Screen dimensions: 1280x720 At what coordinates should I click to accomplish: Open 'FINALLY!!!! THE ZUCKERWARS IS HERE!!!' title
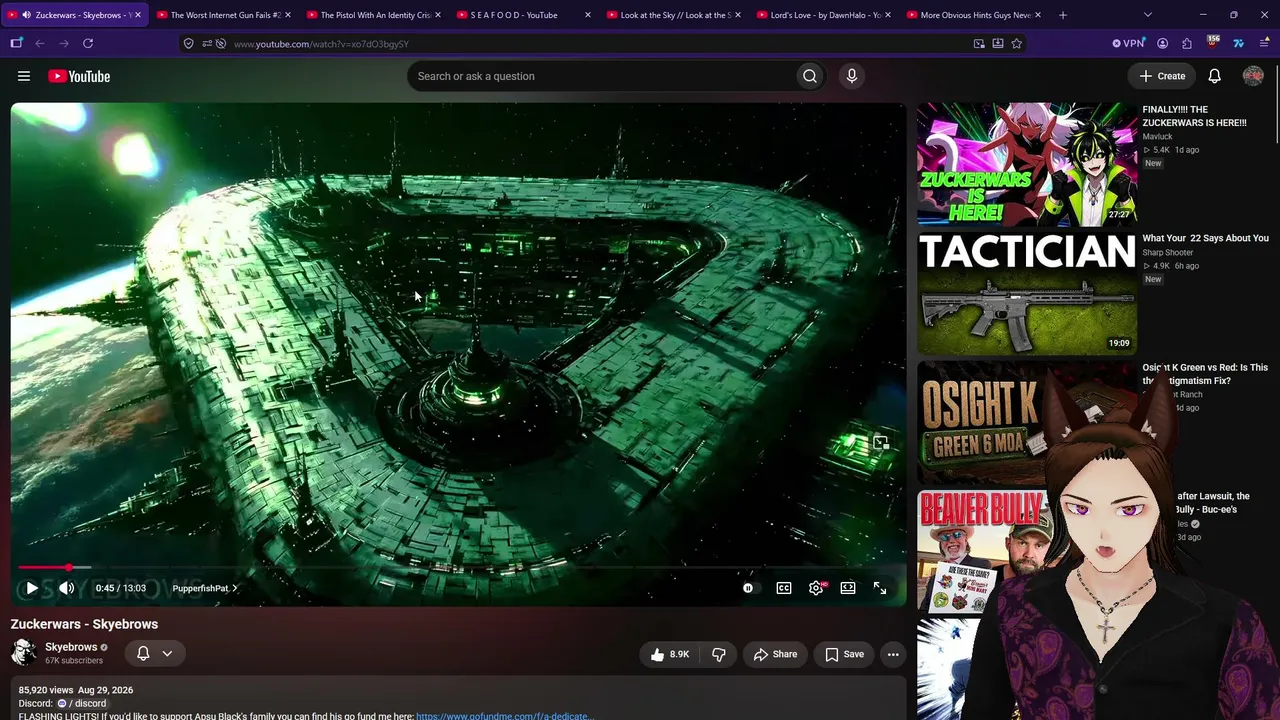point(1195,116)
